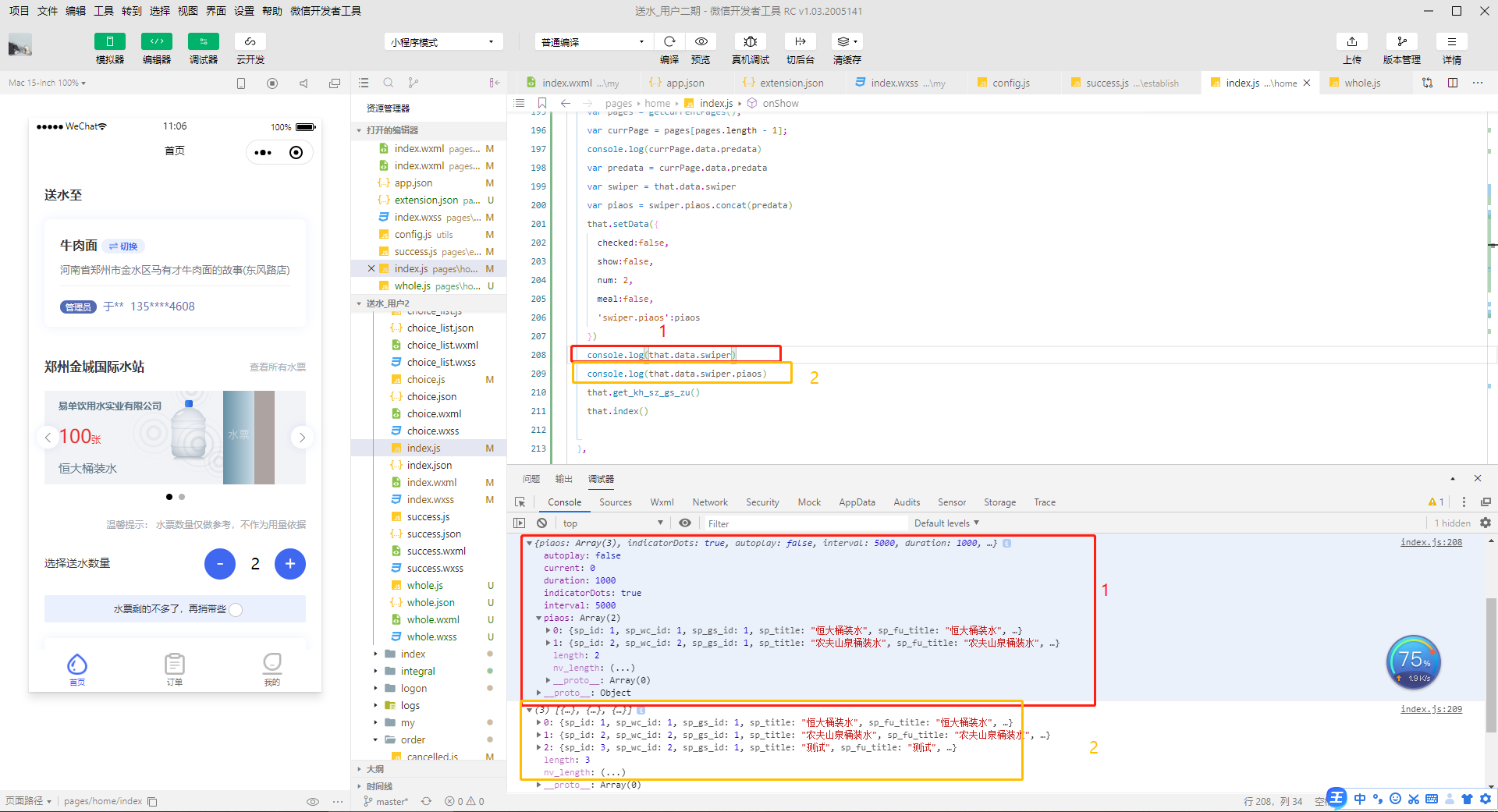Image resolution: width=1498 pixels, height=812 pixels.
Task: Close the debugger panel
Action: tap(1478, 478)
